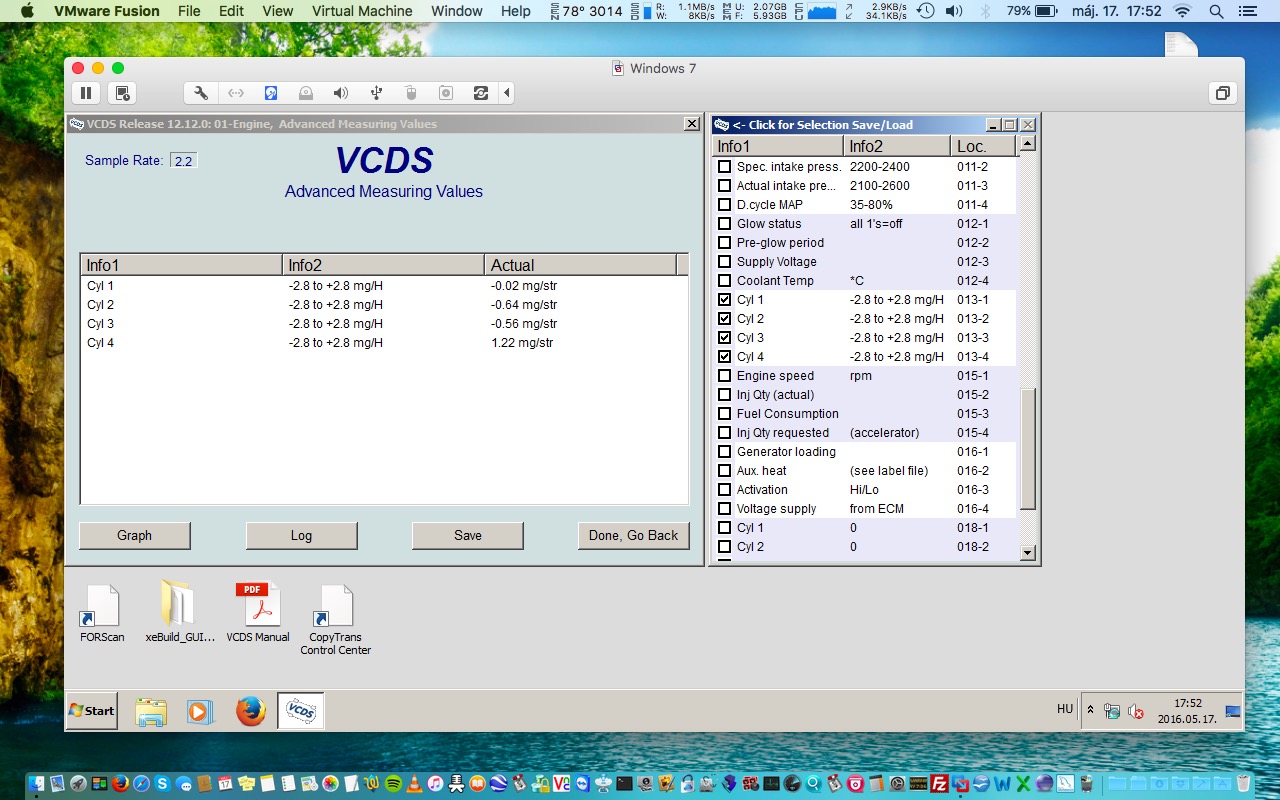Open the Windows Start menu
The image size is (1280, 800).
pos(91,711)
